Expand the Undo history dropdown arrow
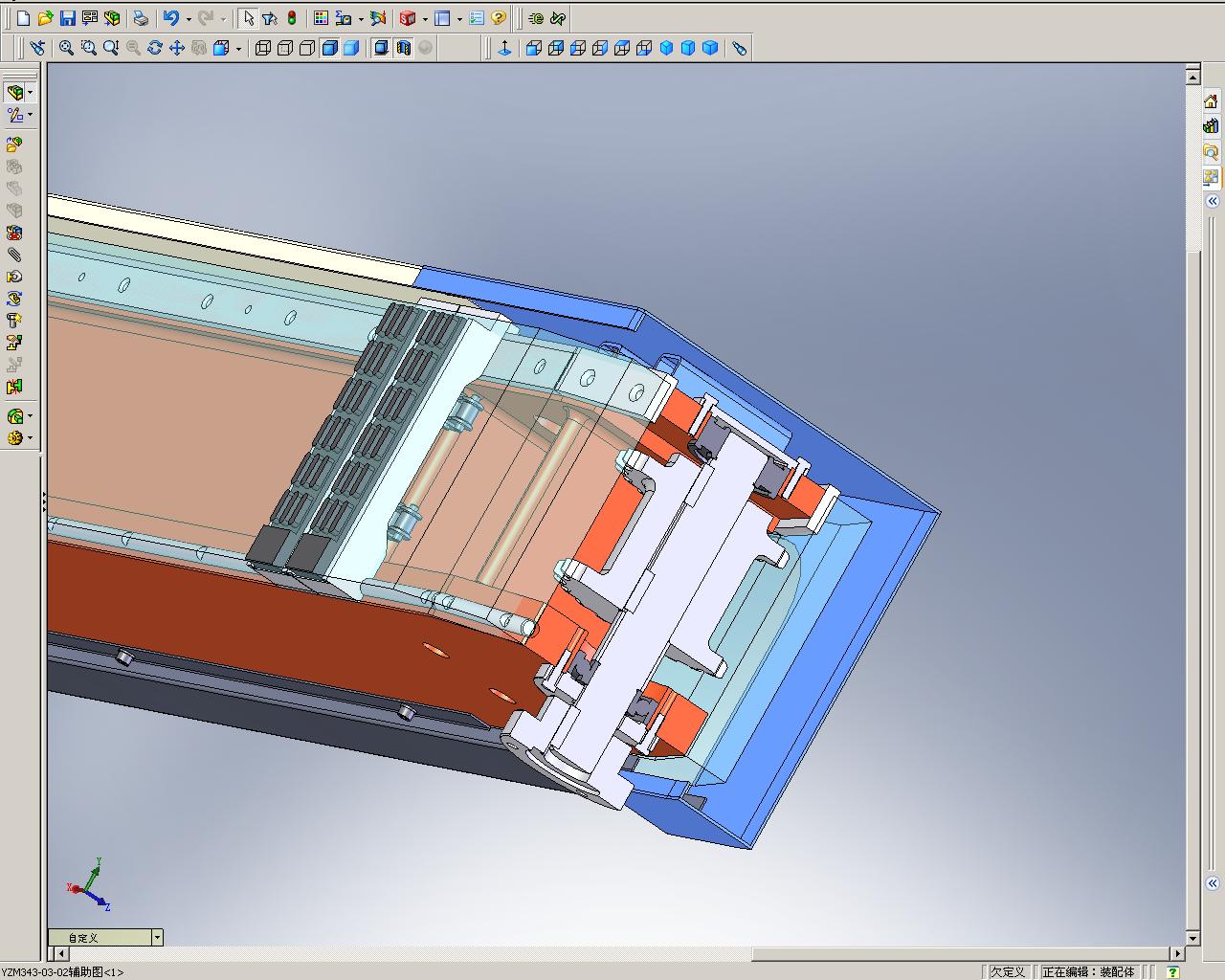1225x980 pixels. (x=189, y=18)
